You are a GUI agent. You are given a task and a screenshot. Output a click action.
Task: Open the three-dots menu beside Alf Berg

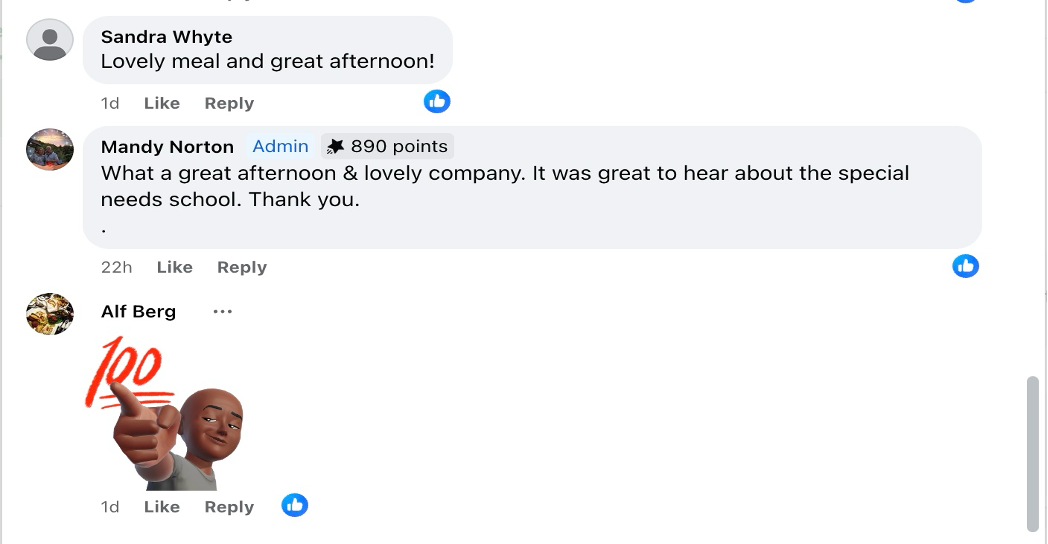coord(222,312)
